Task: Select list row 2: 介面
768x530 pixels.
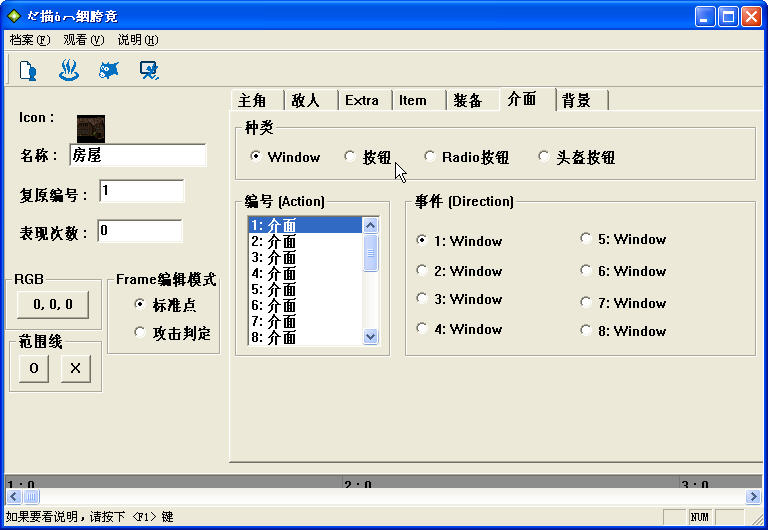Action: tap(306, 241)
